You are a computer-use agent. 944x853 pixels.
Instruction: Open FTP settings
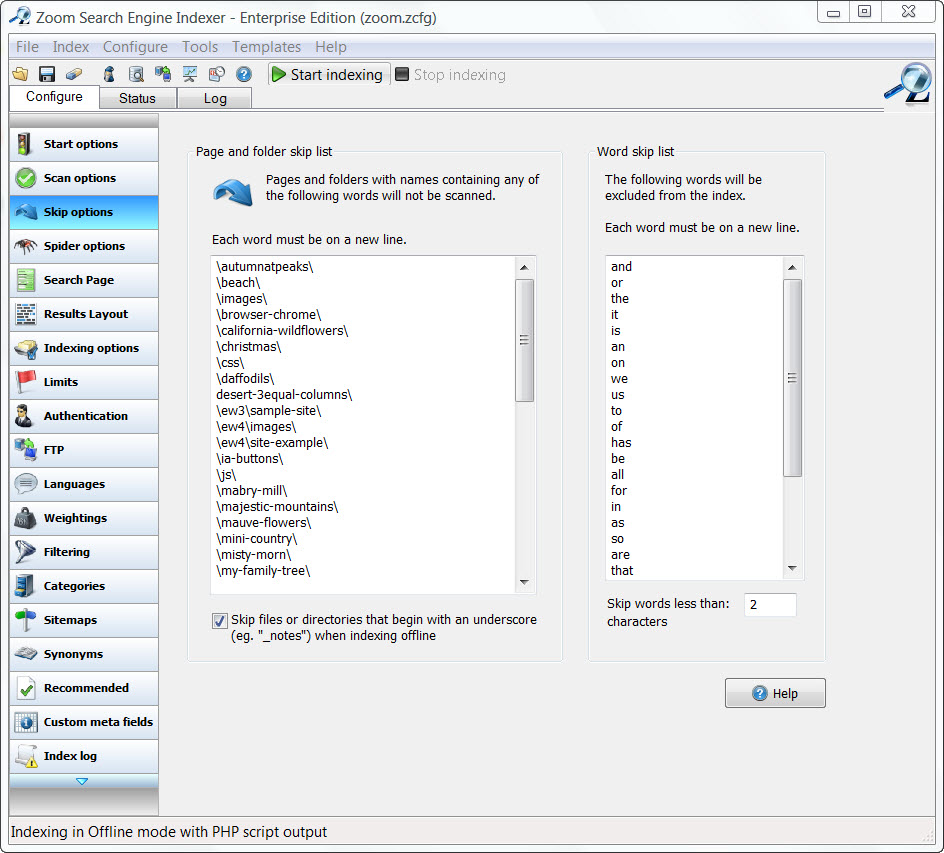84,450
